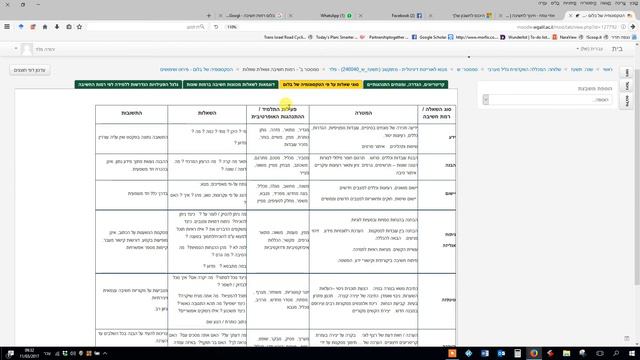Open Outlook from the taskbar
The image size is (640, 360).
501,353
